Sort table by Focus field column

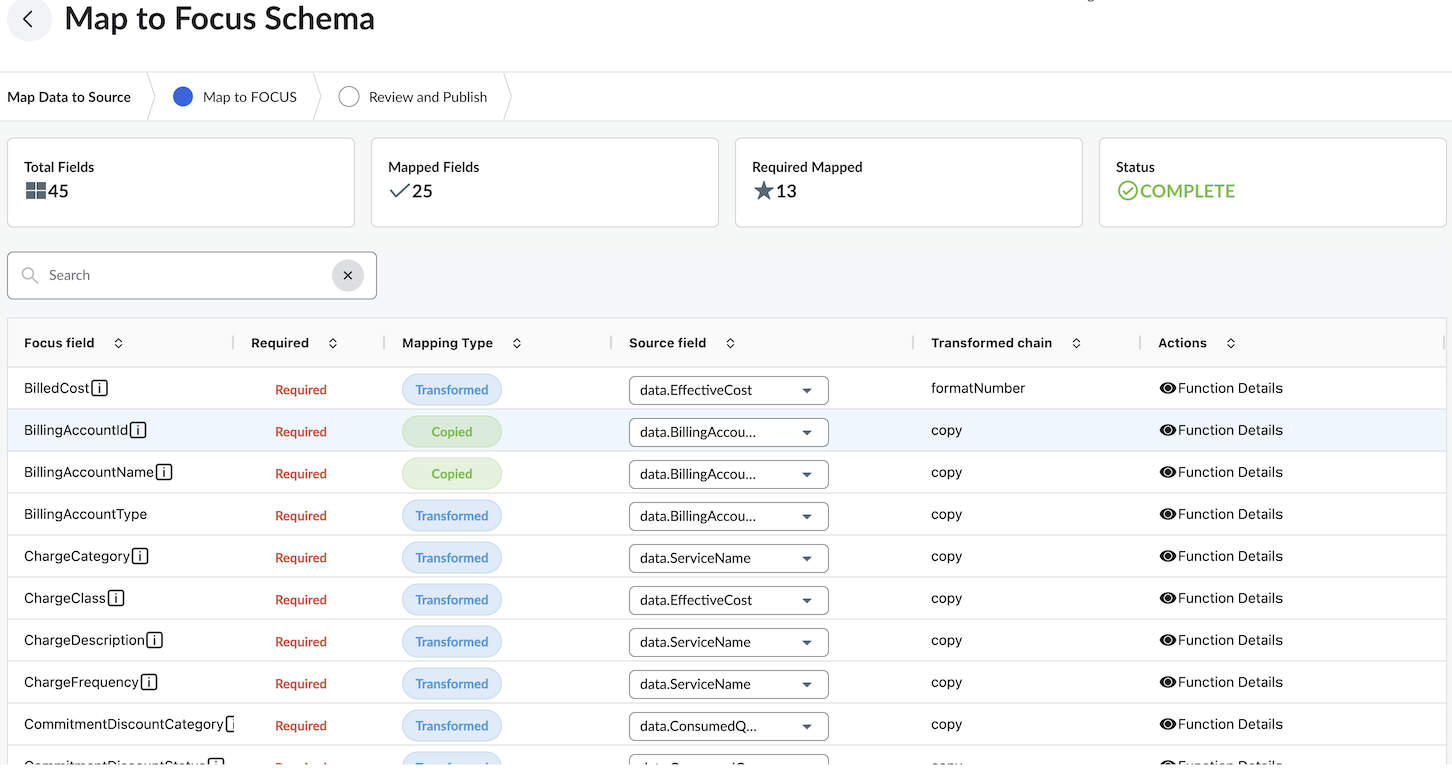(118, 343)
